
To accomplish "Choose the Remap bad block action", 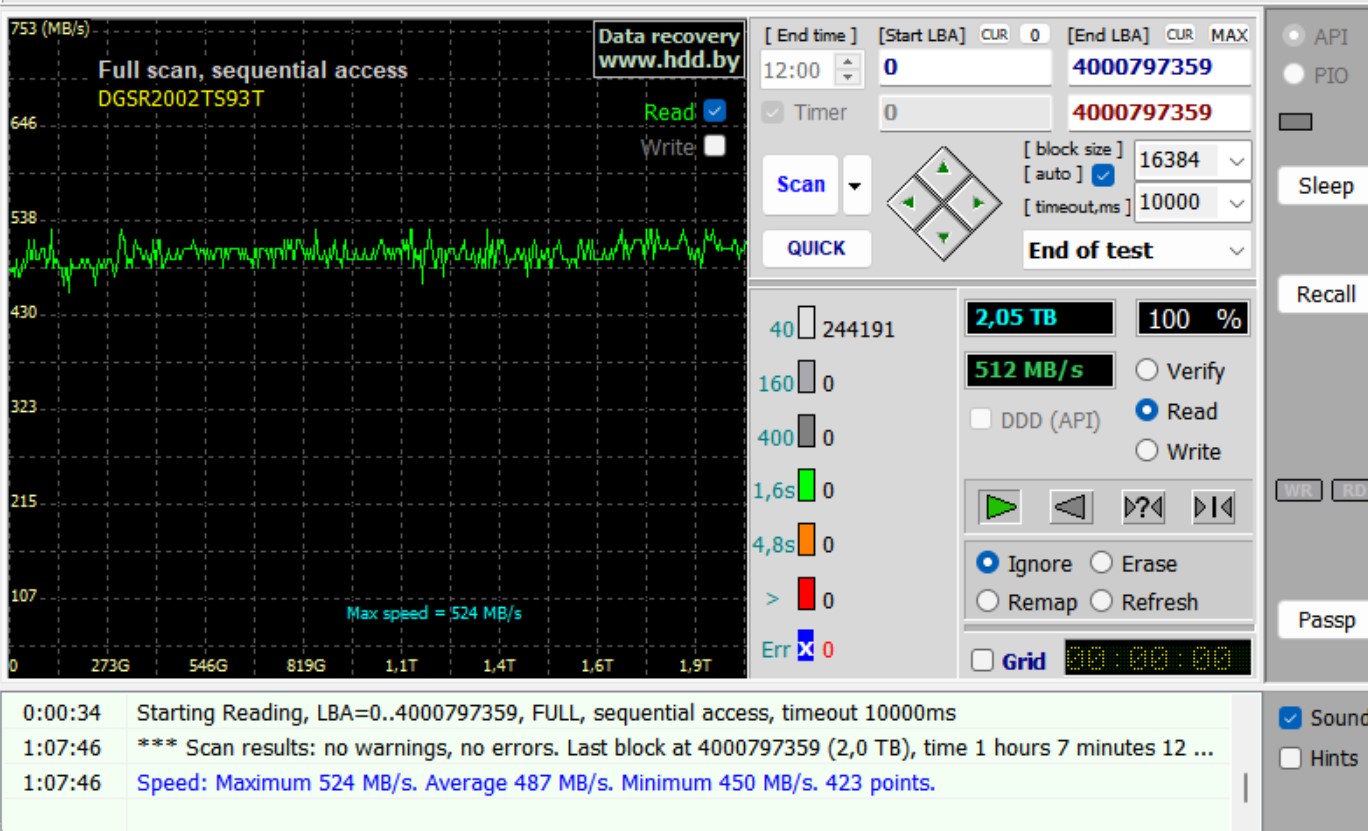I will tap(988, 602).
